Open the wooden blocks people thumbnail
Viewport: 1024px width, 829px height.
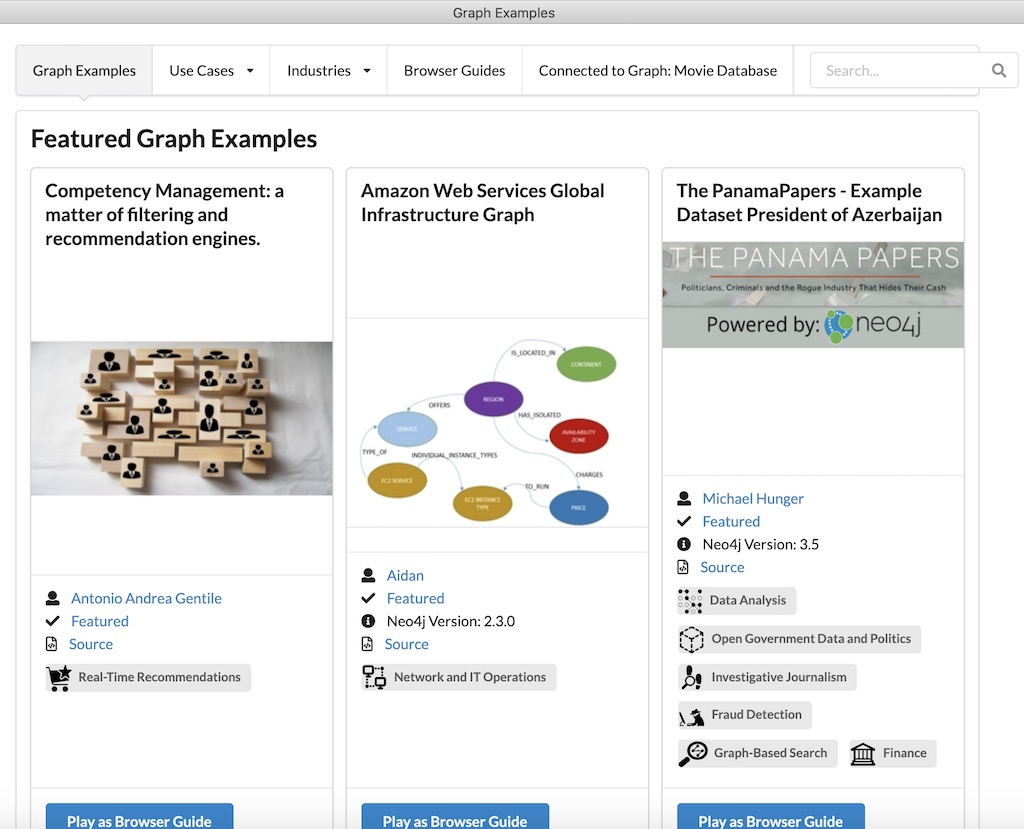coord(182,418)
